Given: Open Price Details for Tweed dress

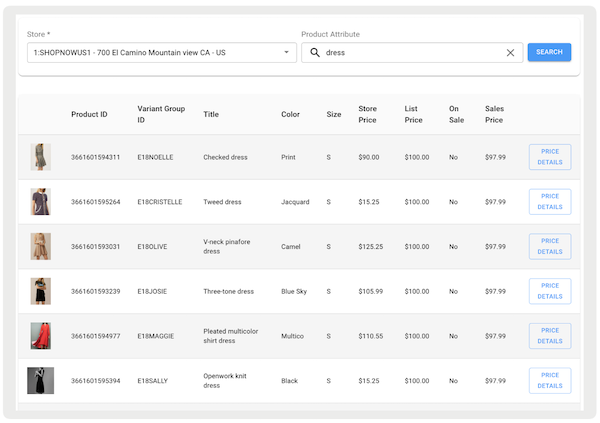Looking at the screenshot, I should (550, 202).
